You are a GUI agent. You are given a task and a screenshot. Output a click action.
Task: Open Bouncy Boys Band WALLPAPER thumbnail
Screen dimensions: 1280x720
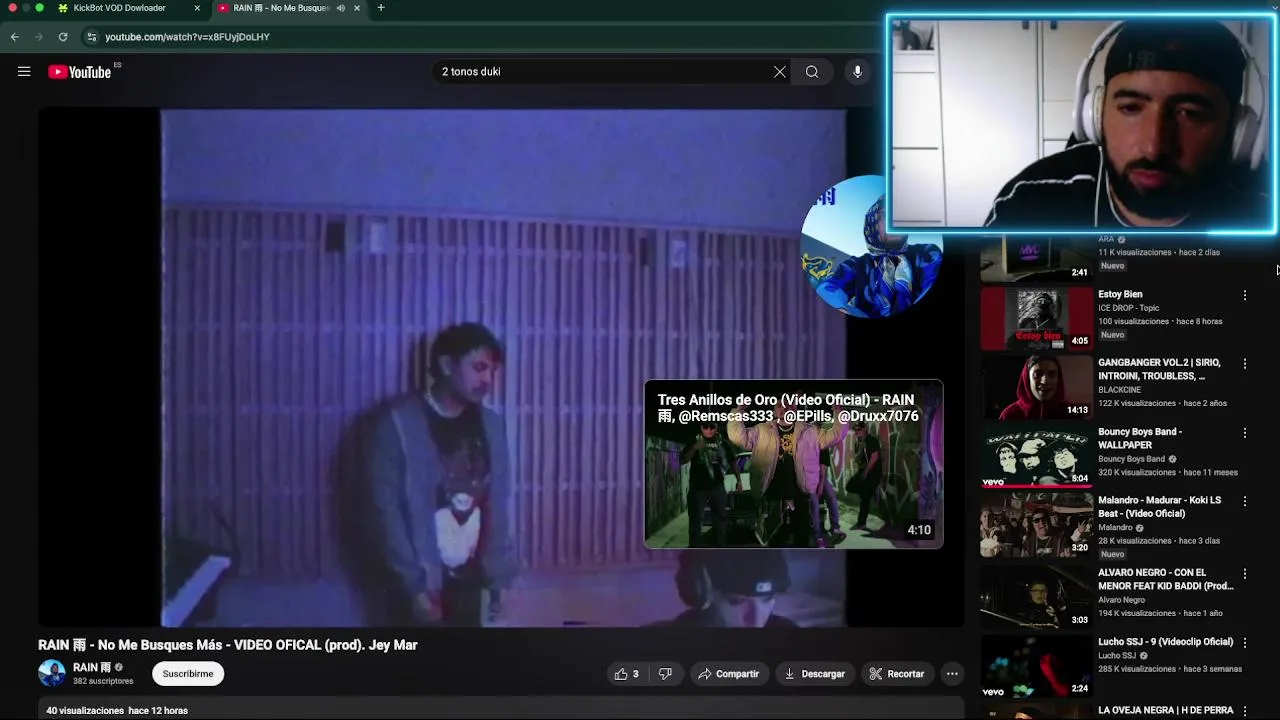click(1036, 457)
